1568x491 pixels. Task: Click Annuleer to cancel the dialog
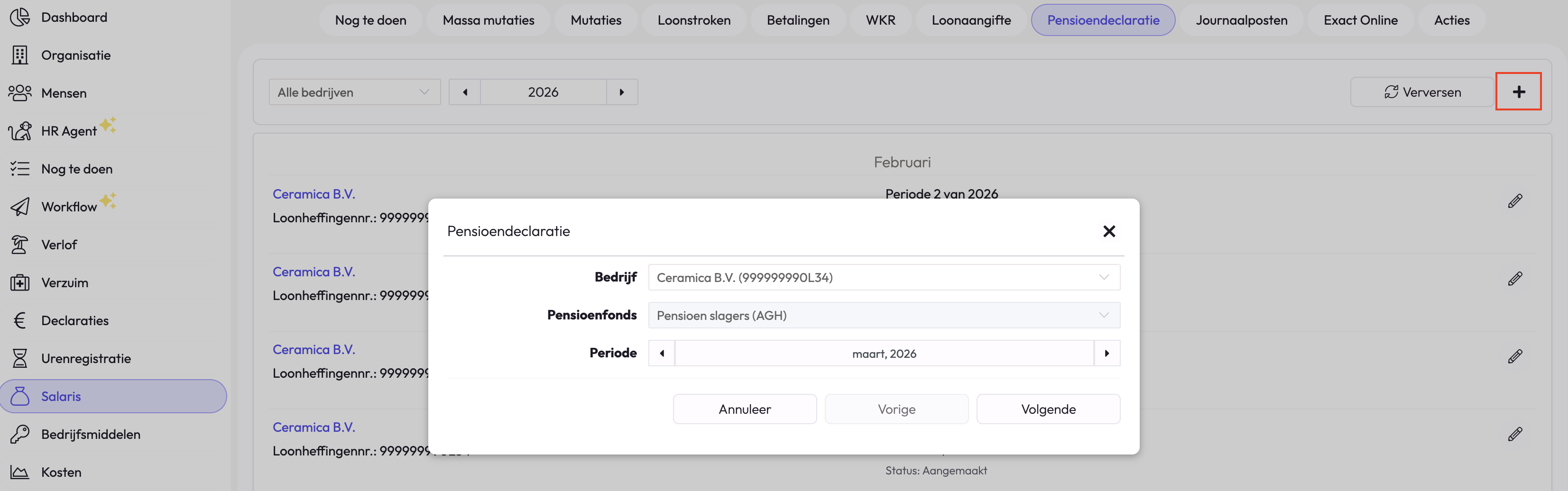pos(745,409)
